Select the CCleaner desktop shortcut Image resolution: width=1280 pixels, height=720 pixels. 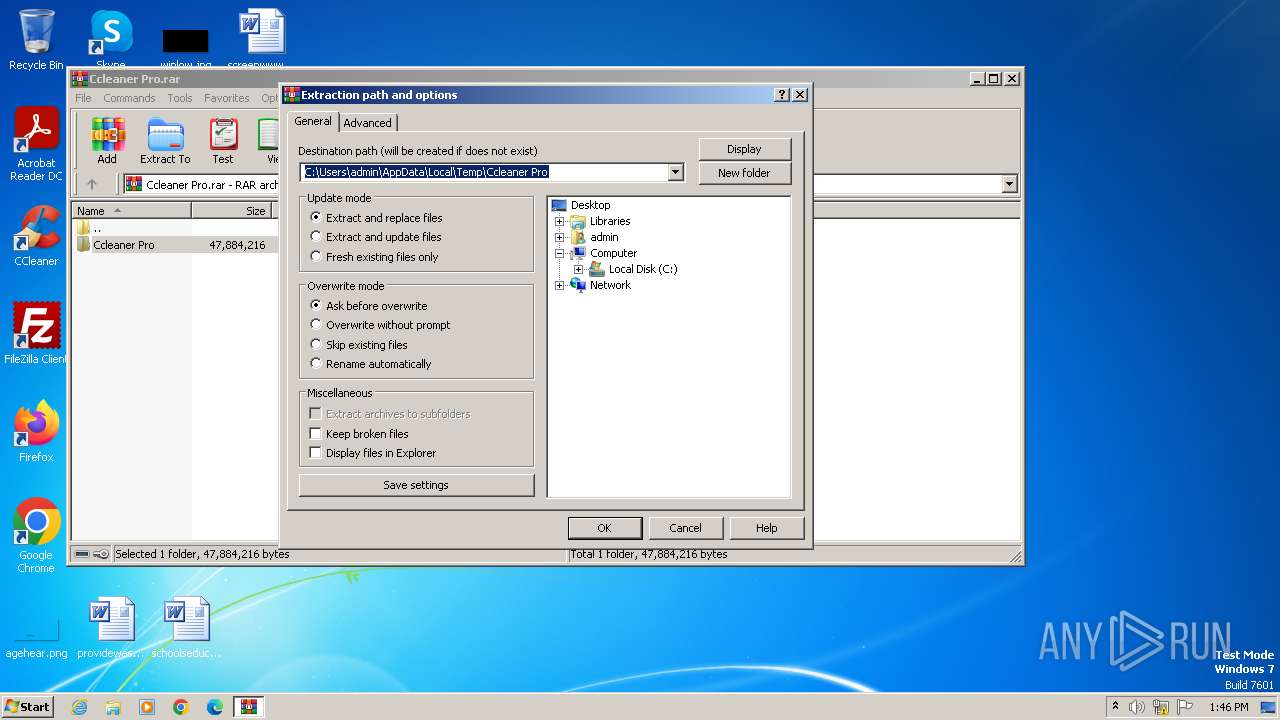tap(36, 236)
